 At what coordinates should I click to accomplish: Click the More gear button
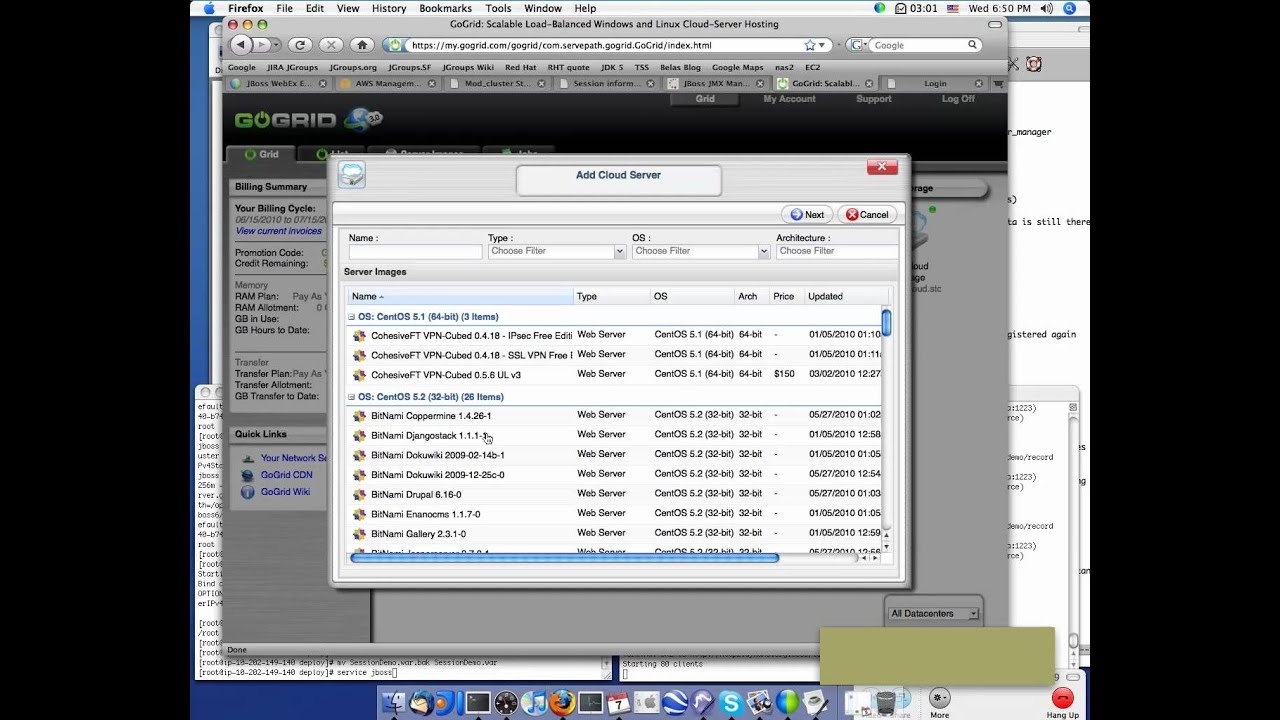[x=939, y=698]
